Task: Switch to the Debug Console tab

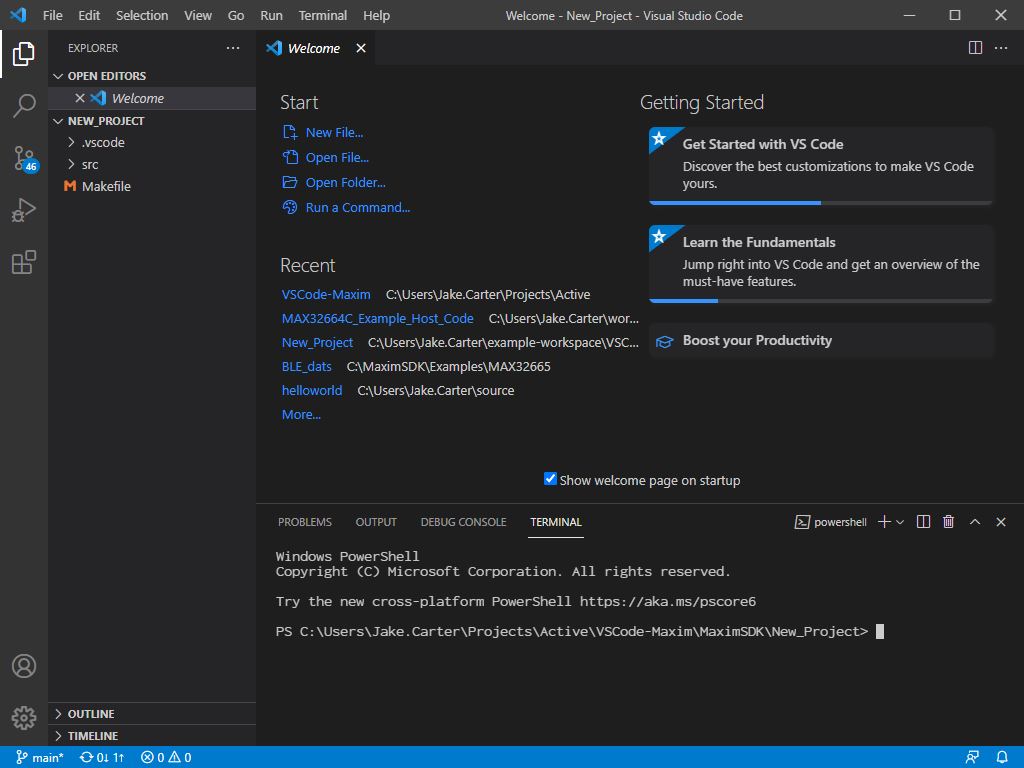Action: pyautogui.click(x=464, y=522)
